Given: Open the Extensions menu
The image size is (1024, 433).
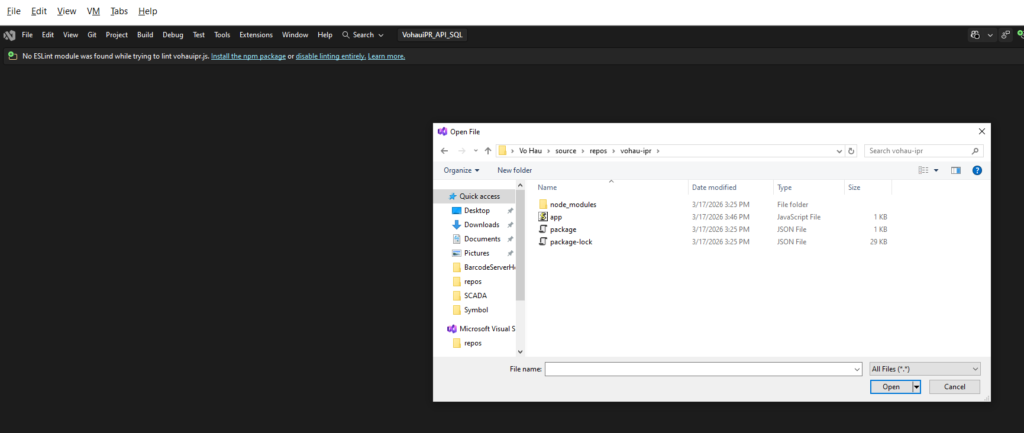Looking at the screenshot, I should (256, 35).
